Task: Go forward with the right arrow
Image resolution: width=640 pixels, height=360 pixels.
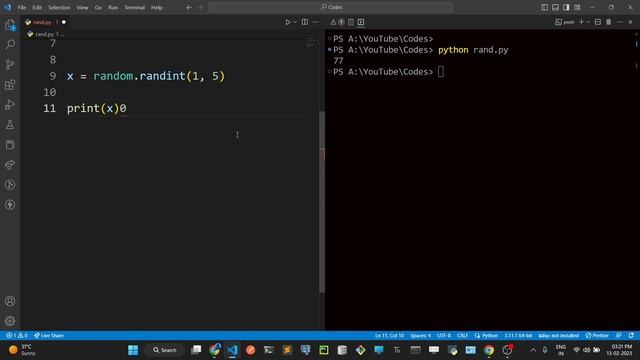Action: pos(200,7)
